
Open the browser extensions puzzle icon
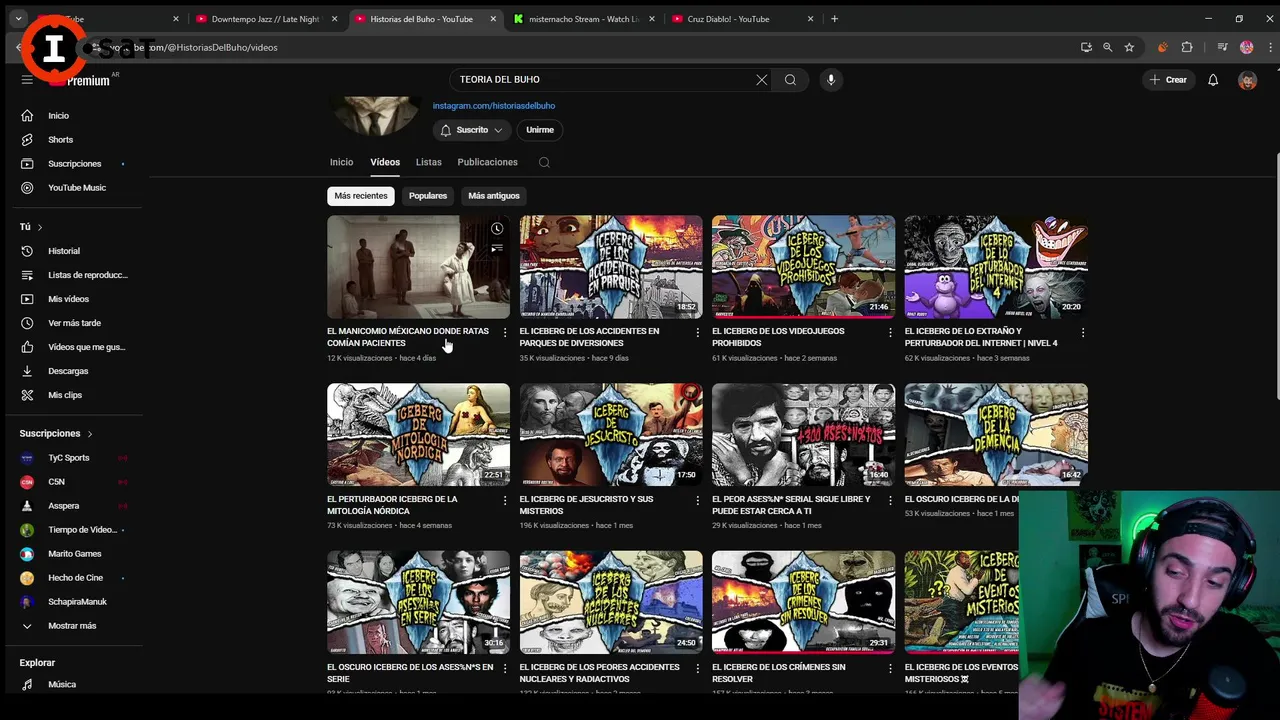click(x=1187, y=47)
